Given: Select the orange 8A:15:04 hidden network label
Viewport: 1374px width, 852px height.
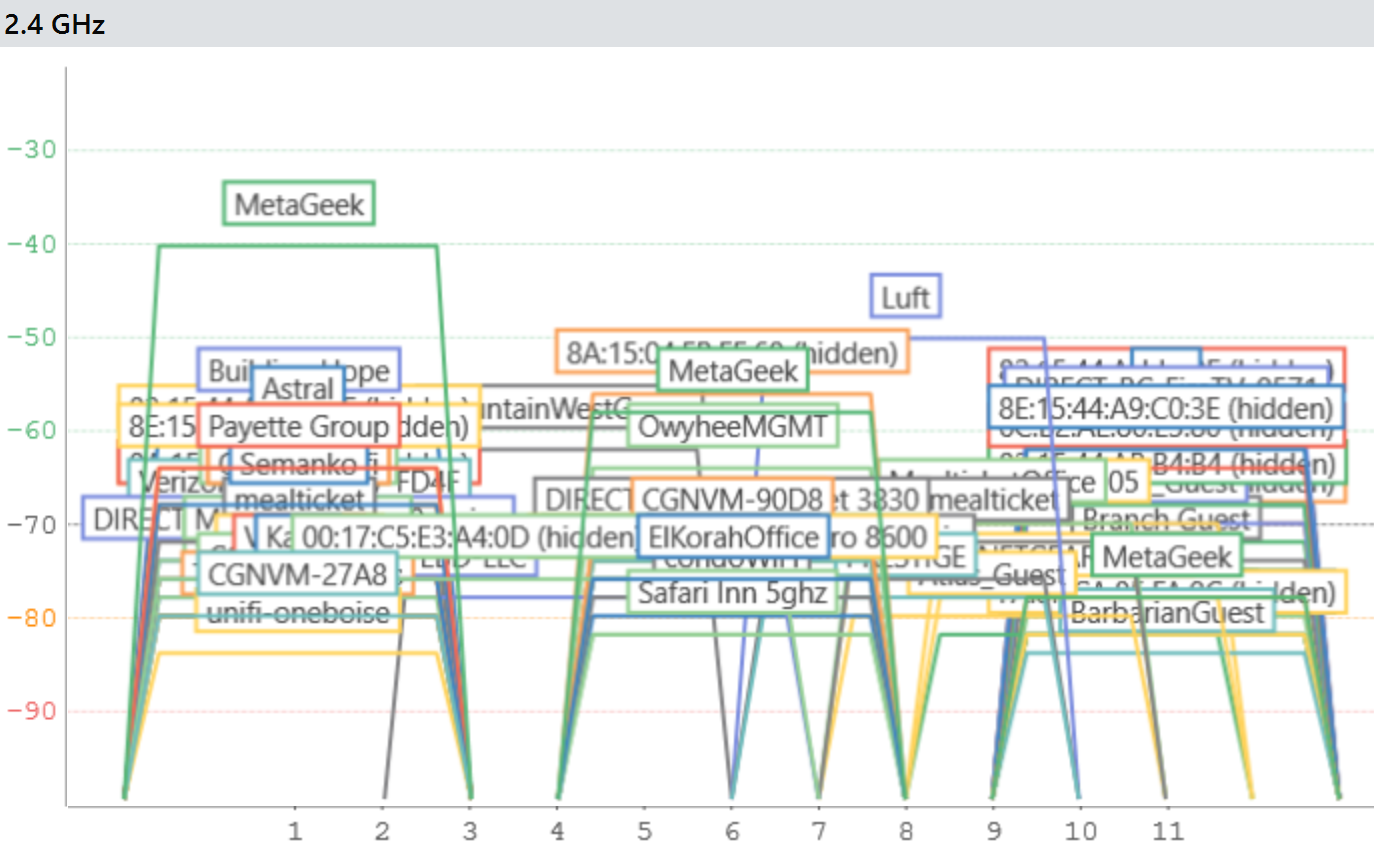Looking at the screenshot, I should [732, 352].
